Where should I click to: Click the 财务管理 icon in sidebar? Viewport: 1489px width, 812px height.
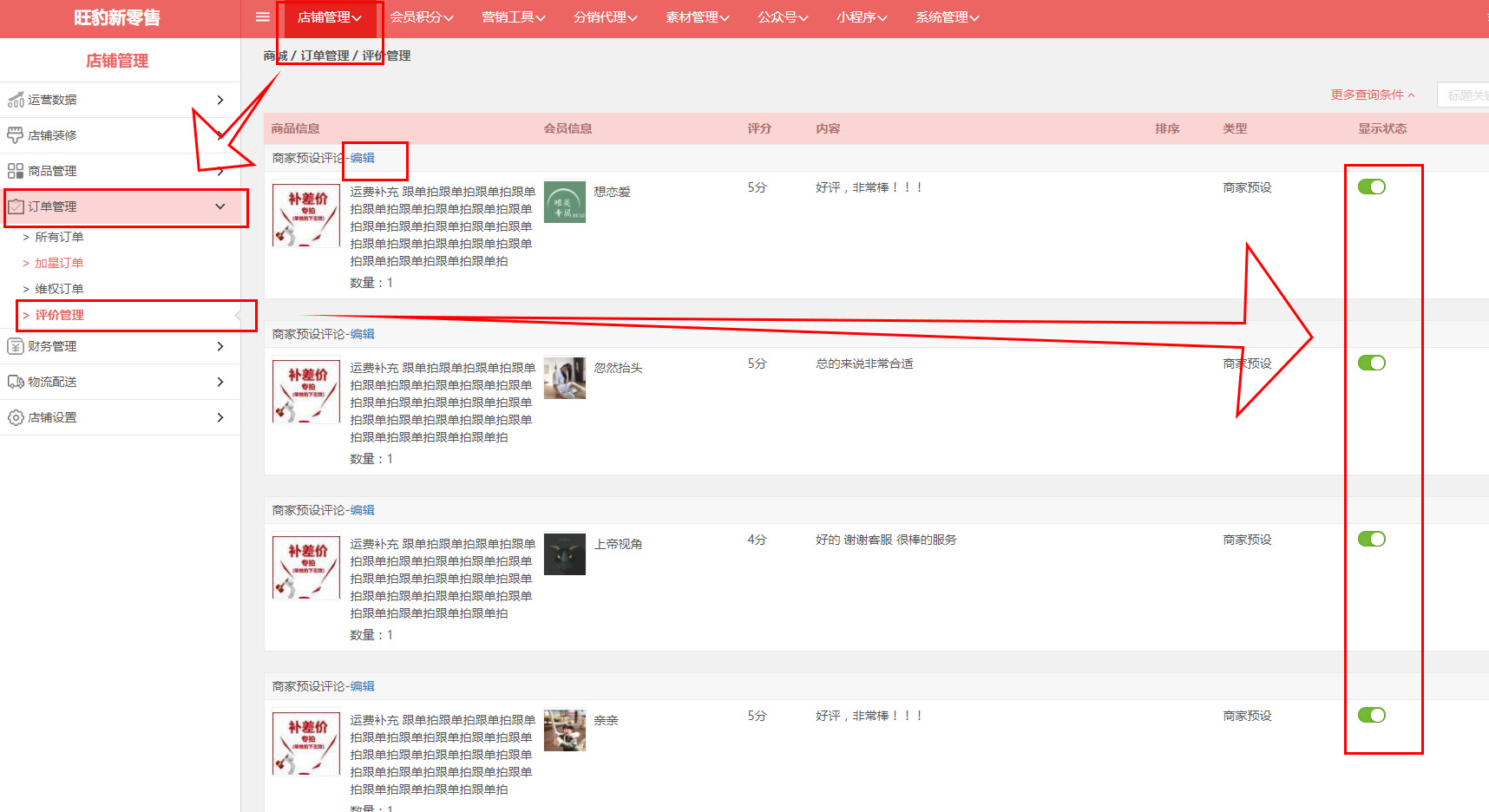pos(16,346)
